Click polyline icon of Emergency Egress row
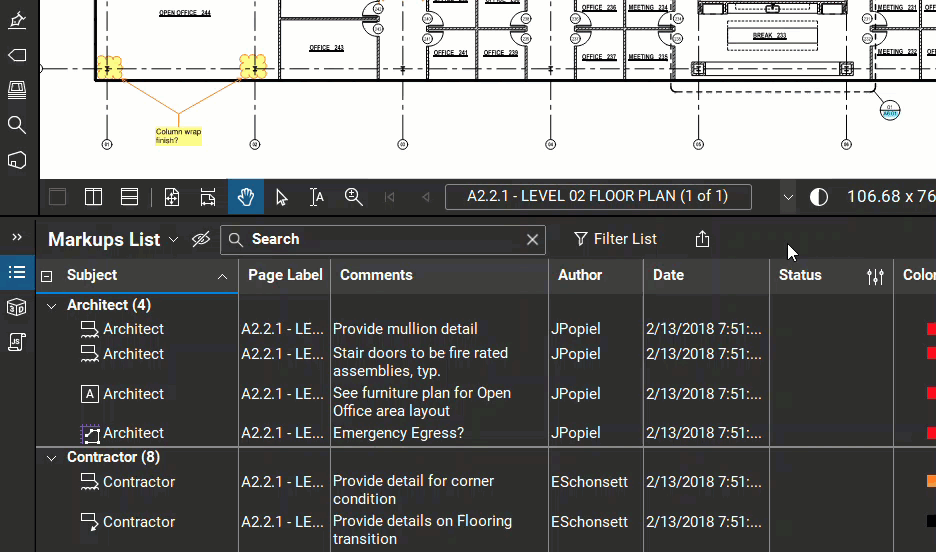 click(x=90, y=434)
